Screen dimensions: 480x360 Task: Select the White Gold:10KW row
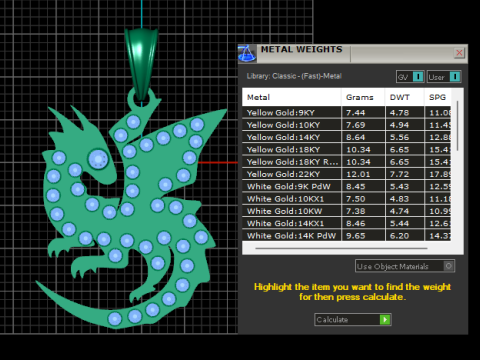347,211
